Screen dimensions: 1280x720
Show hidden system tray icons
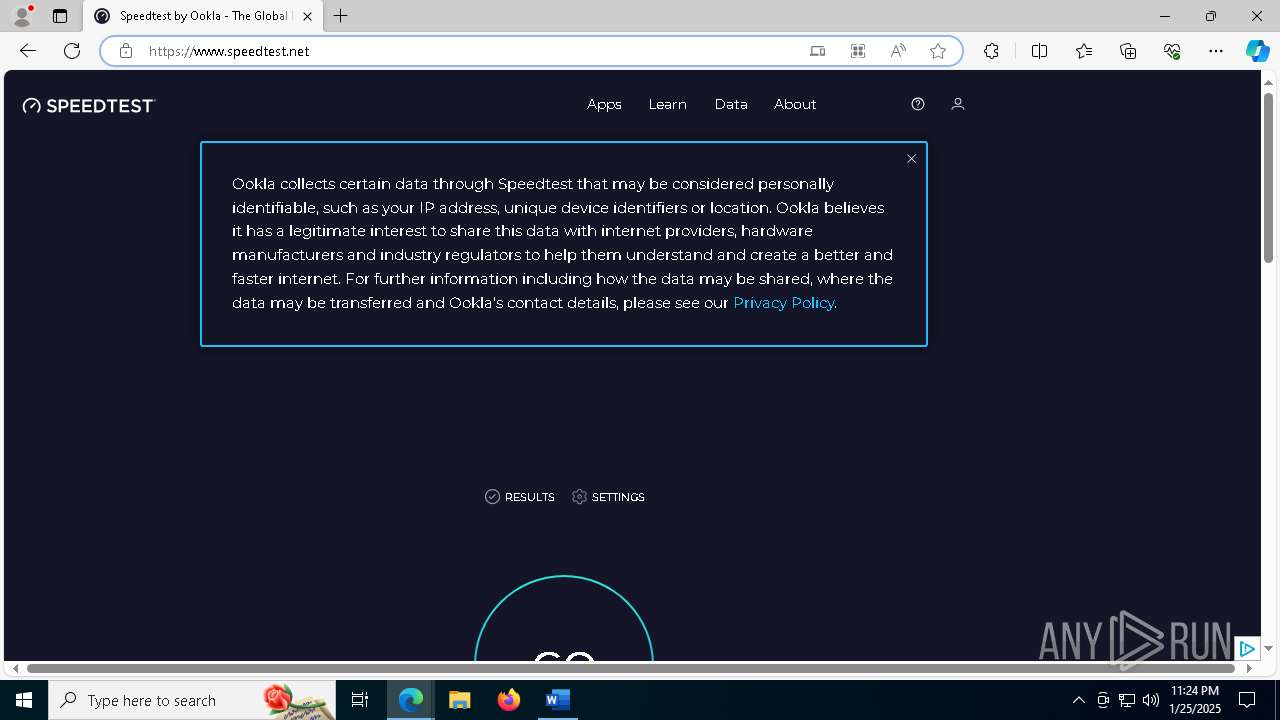pyautogui.click(x=1078, y=700)
